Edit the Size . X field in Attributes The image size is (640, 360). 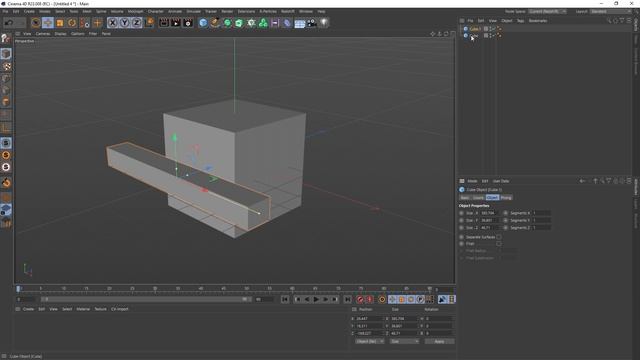pos(490,213)
